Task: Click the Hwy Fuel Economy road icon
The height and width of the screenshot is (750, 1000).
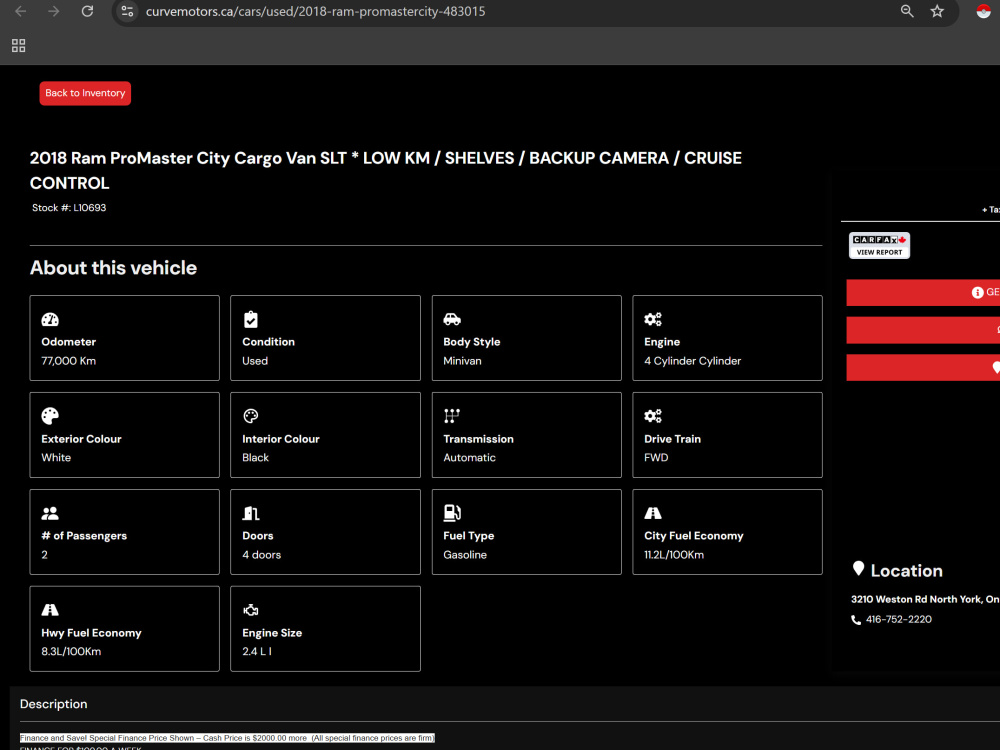Action: 50,610
